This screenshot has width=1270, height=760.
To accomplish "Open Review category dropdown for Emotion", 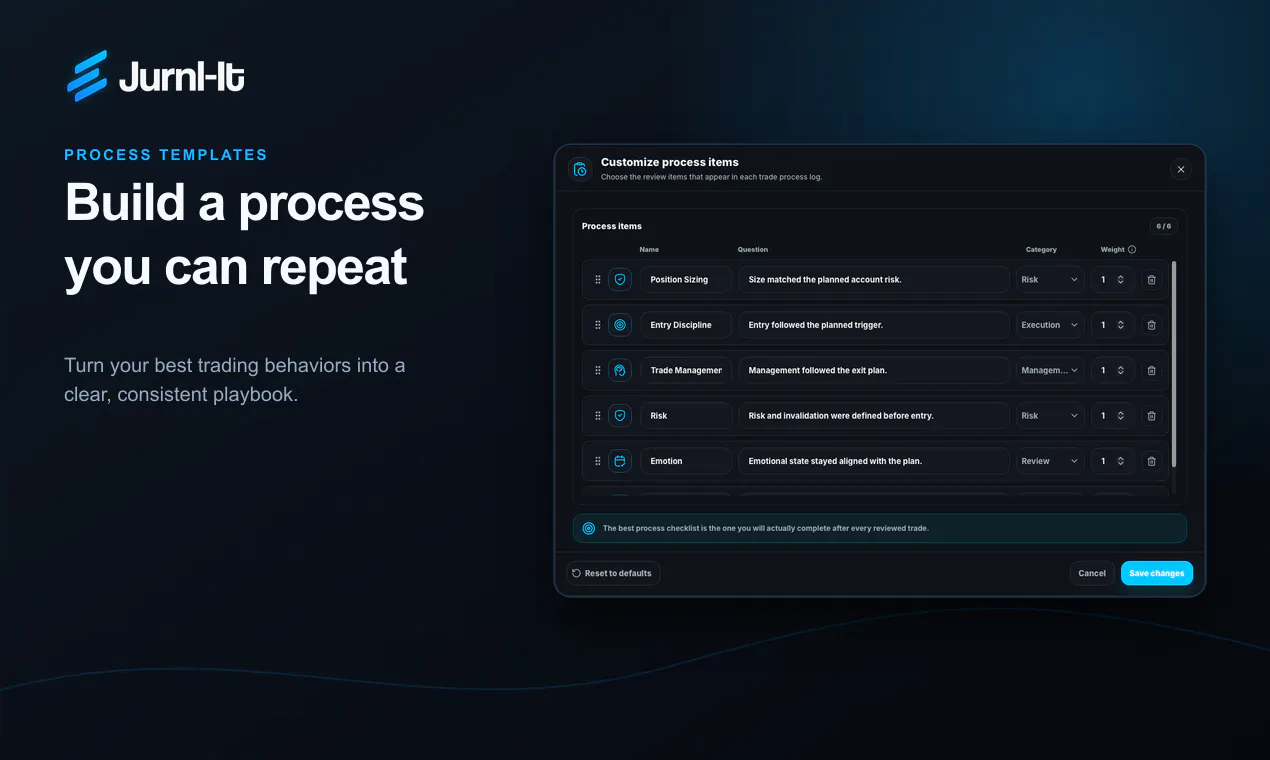I will tap(1050, 461).
